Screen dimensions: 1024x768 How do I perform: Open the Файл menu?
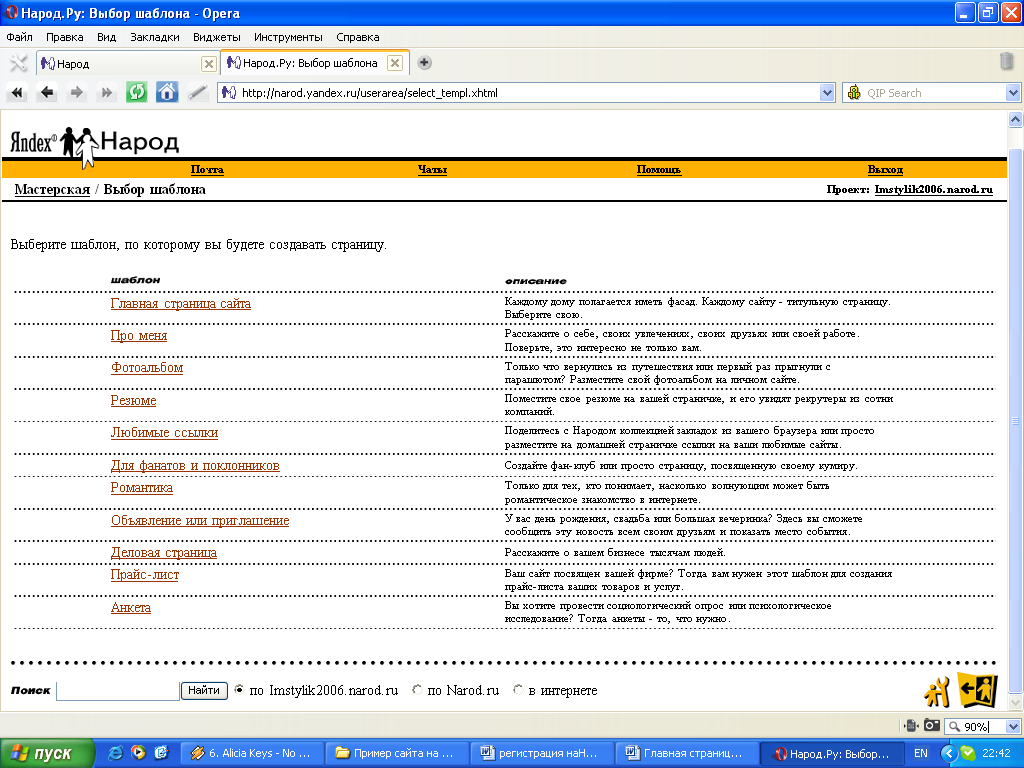20,37
